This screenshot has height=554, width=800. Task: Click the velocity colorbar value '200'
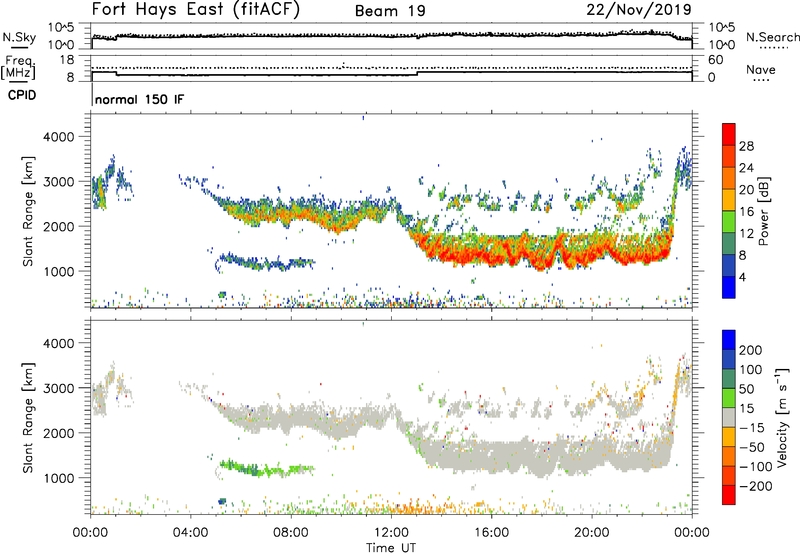click(751, 350)
